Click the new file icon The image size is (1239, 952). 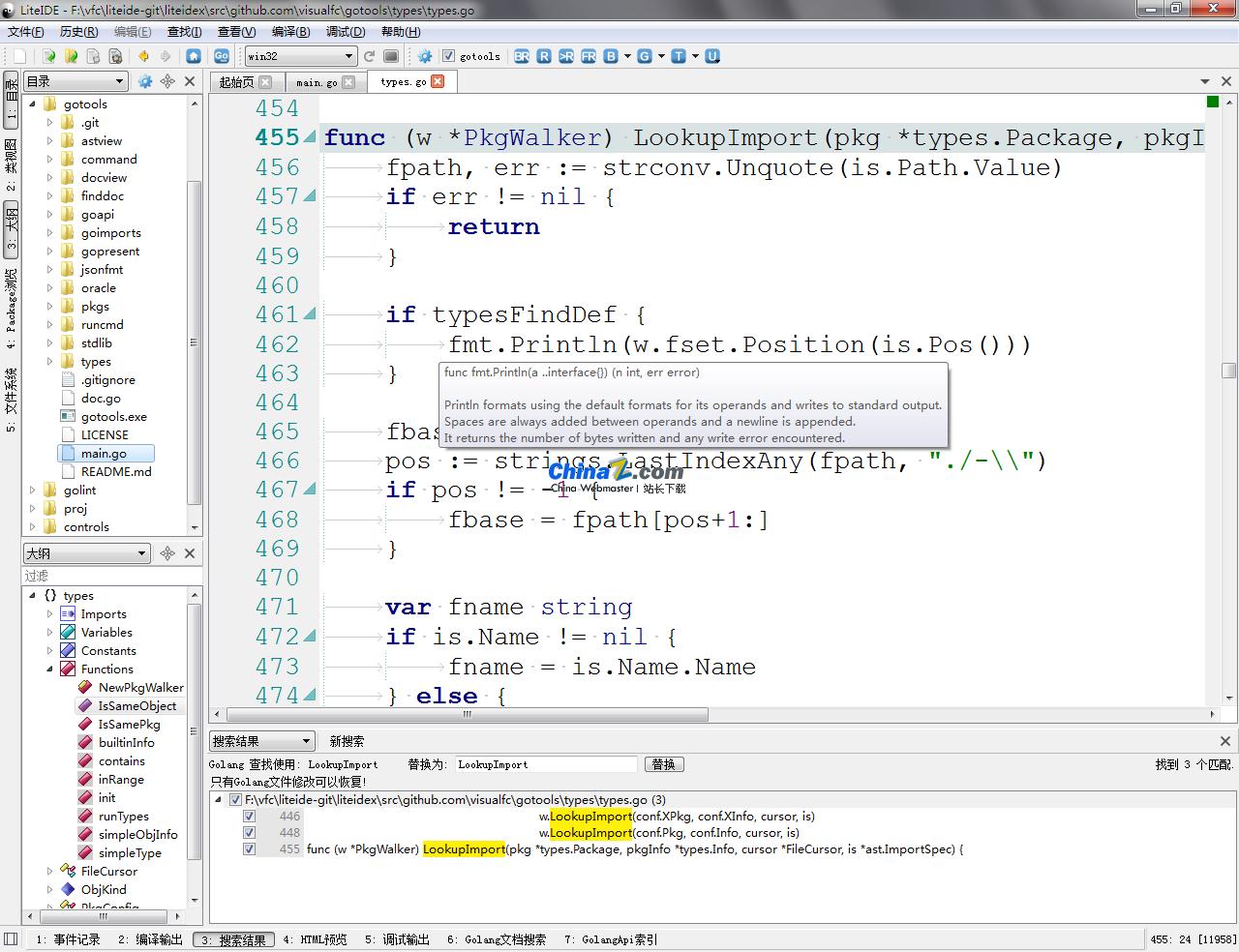(x=19, y=56)
